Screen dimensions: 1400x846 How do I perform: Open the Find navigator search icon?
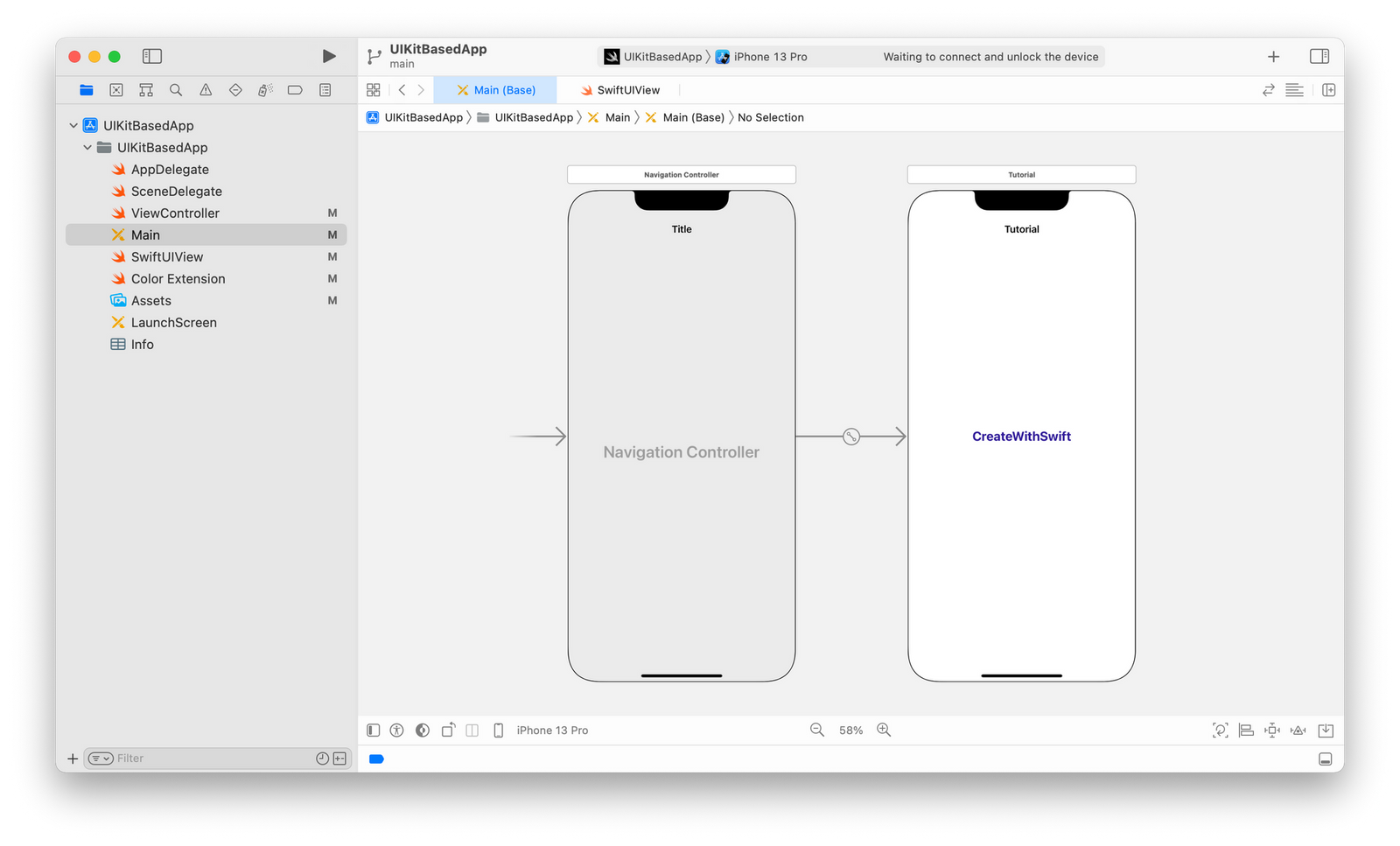coord(175,89)
